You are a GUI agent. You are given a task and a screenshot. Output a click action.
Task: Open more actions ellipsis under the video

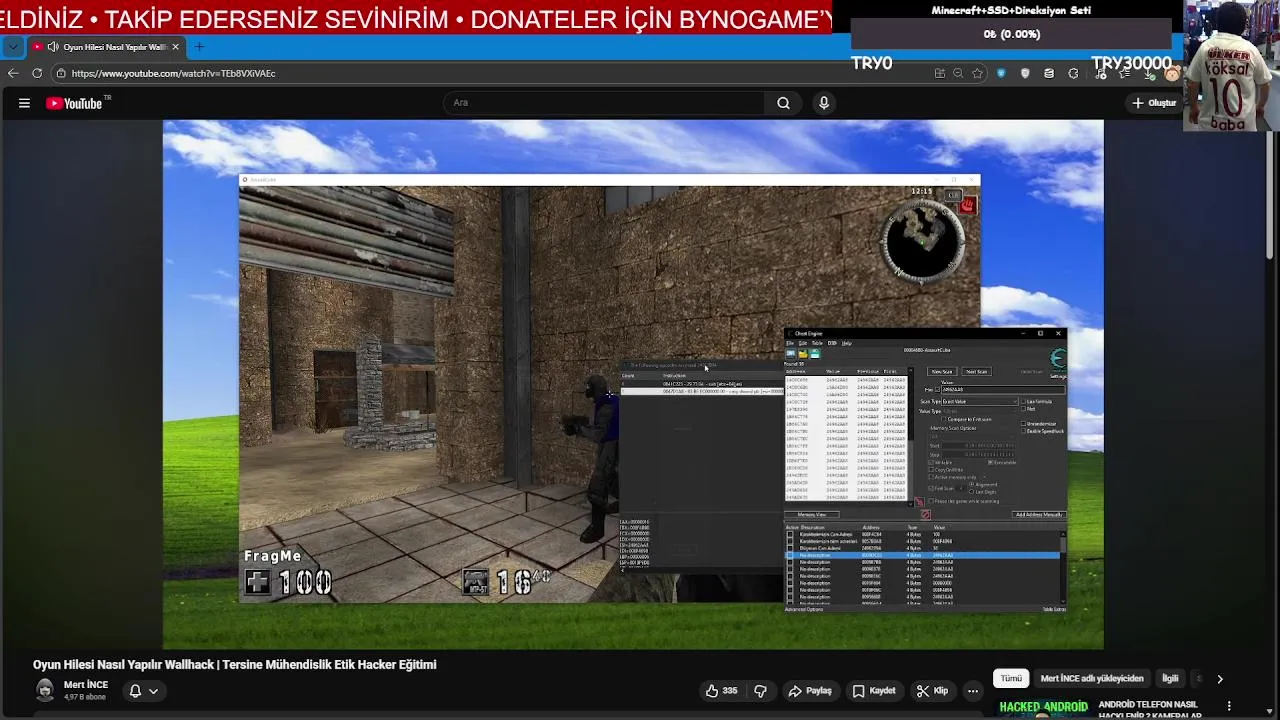click(x=972, y=691)
